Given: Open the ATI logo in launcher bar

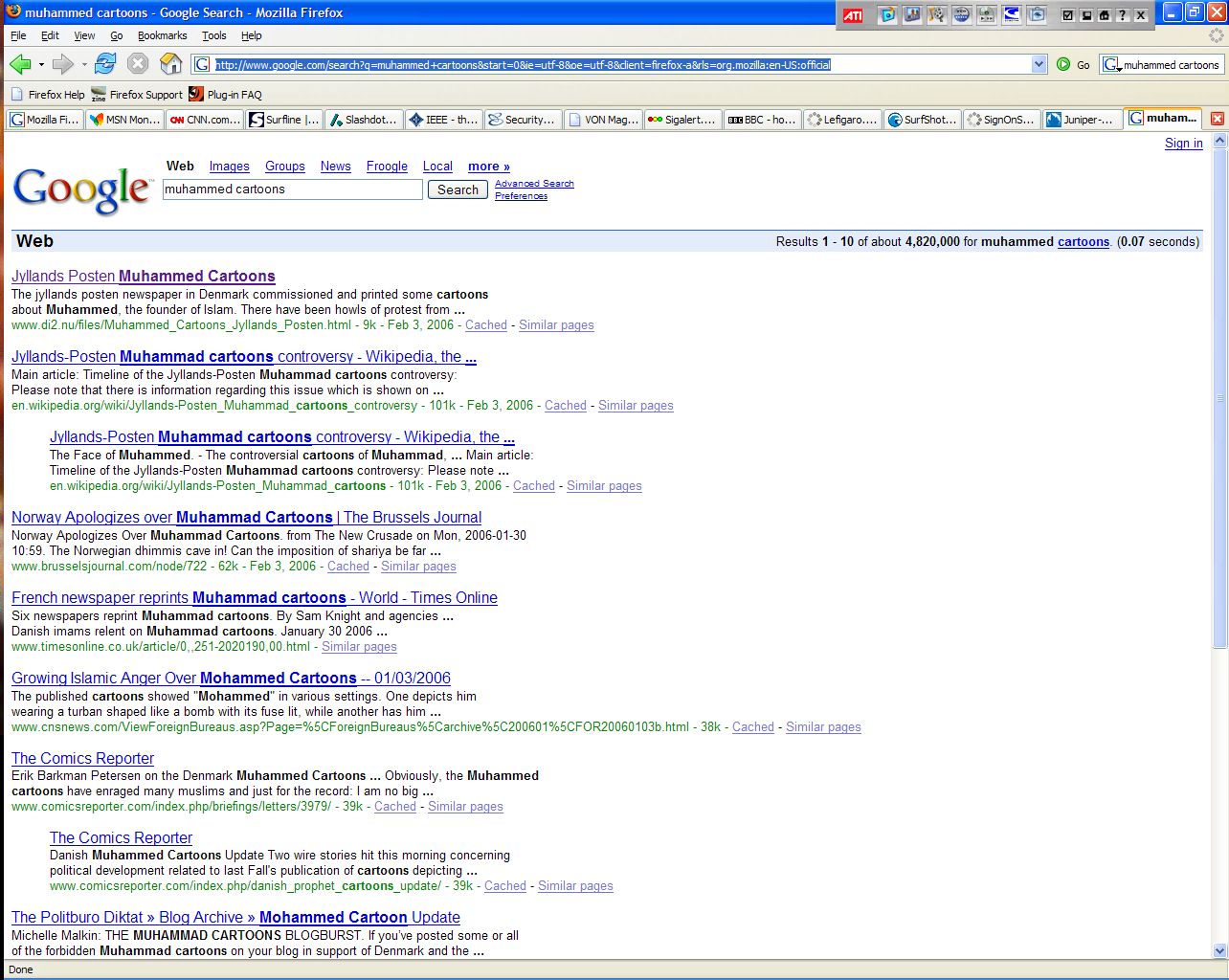Looking at the screenshot, I should pyautogui.click(x=852, y=14).
